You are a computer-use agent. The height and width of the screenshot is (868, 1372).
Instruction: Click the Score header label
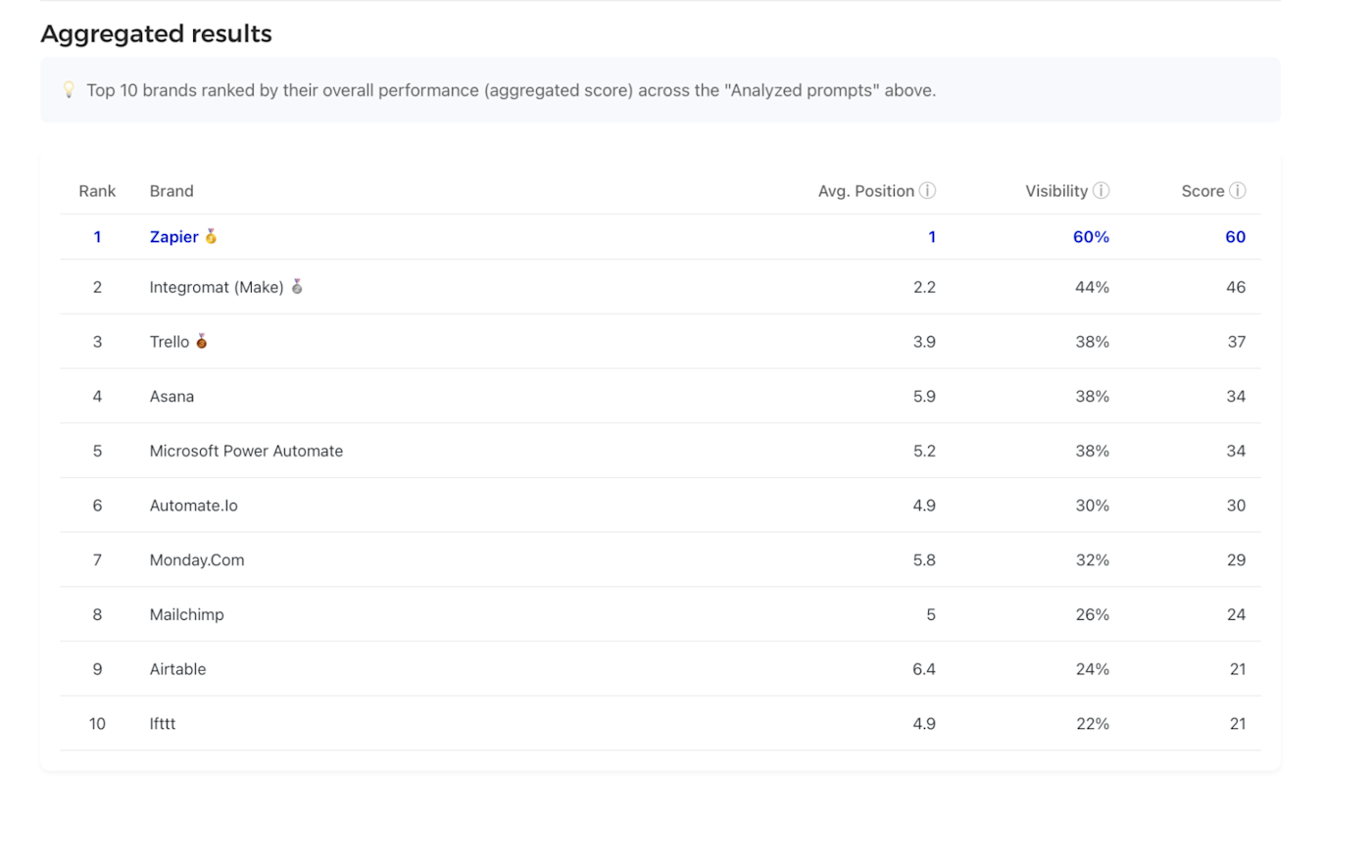pos(1202,191)
